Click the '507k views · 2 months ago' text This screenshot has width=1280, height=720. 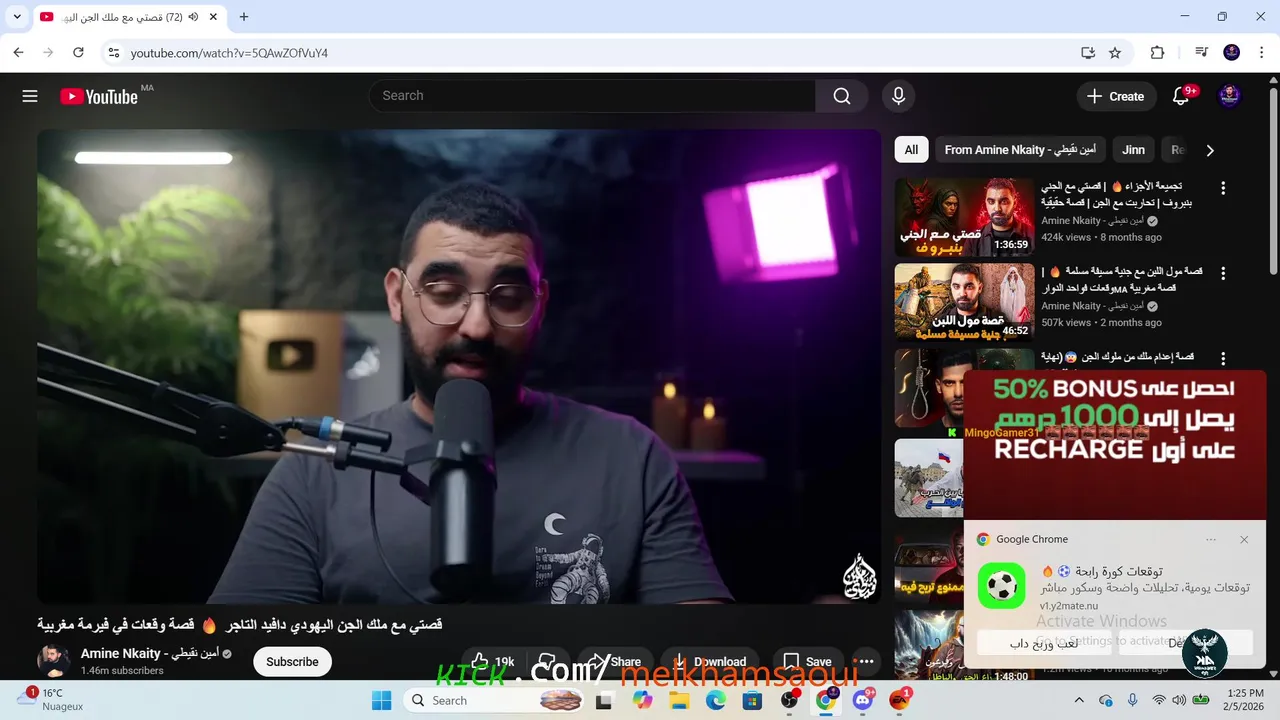pyautogui.click(x=1101, y=323)
